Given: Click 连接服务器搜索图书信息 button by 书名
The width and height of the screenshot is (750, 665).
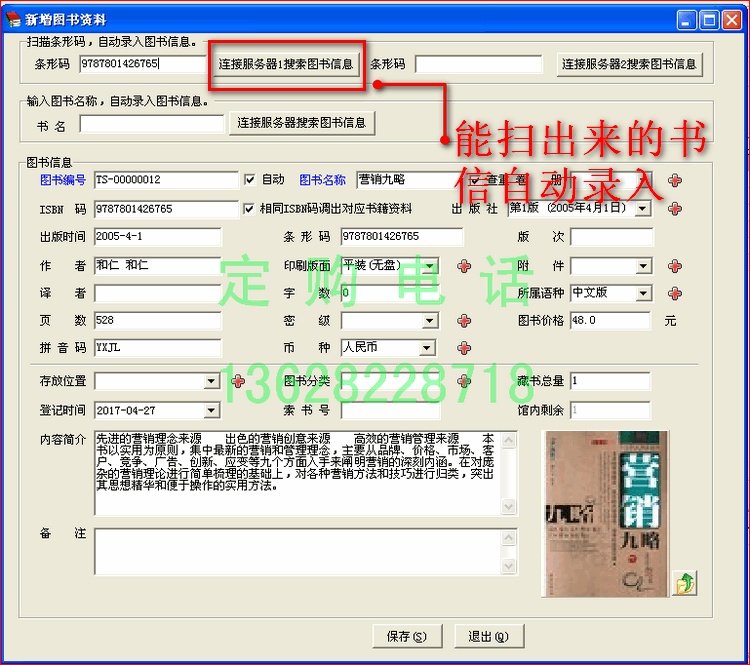Looking at the screenshot, I should [x=301, y=123].
